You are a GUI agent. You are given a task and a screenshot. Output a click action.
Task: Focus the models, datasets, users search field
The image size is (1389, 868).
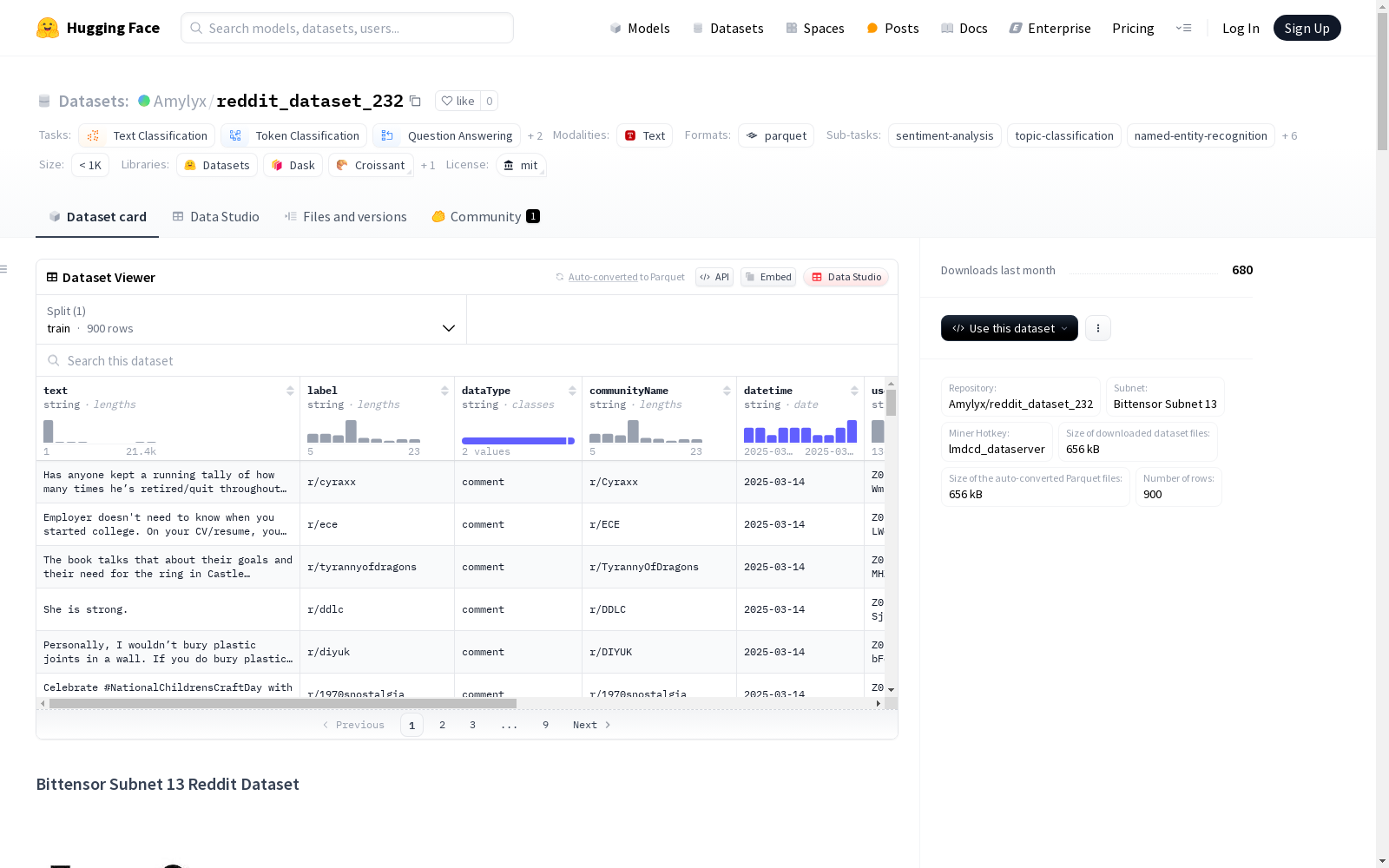click(x=347, y=28)
